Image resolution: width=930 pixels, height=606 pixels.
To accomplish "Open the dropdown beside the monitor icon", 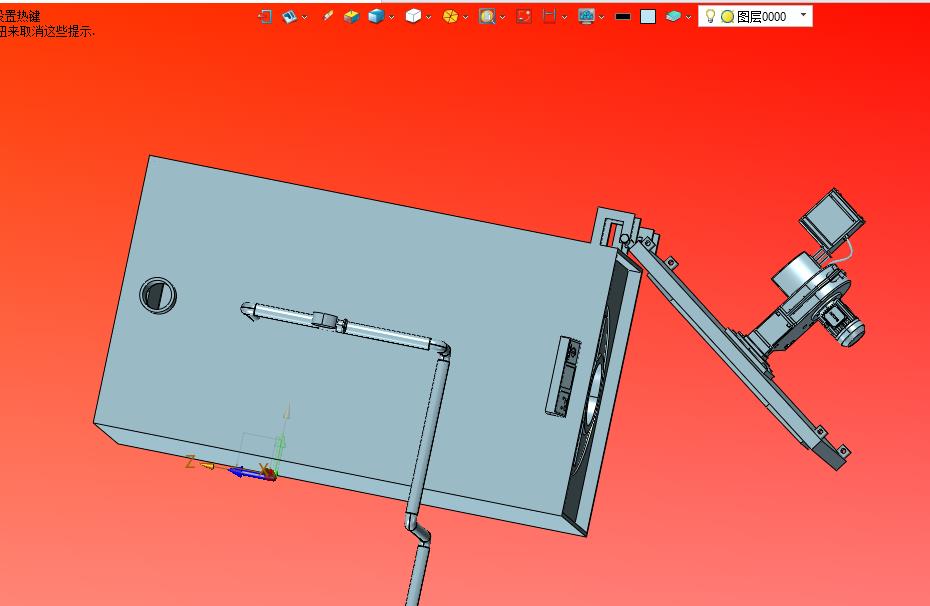I will 601,17.
